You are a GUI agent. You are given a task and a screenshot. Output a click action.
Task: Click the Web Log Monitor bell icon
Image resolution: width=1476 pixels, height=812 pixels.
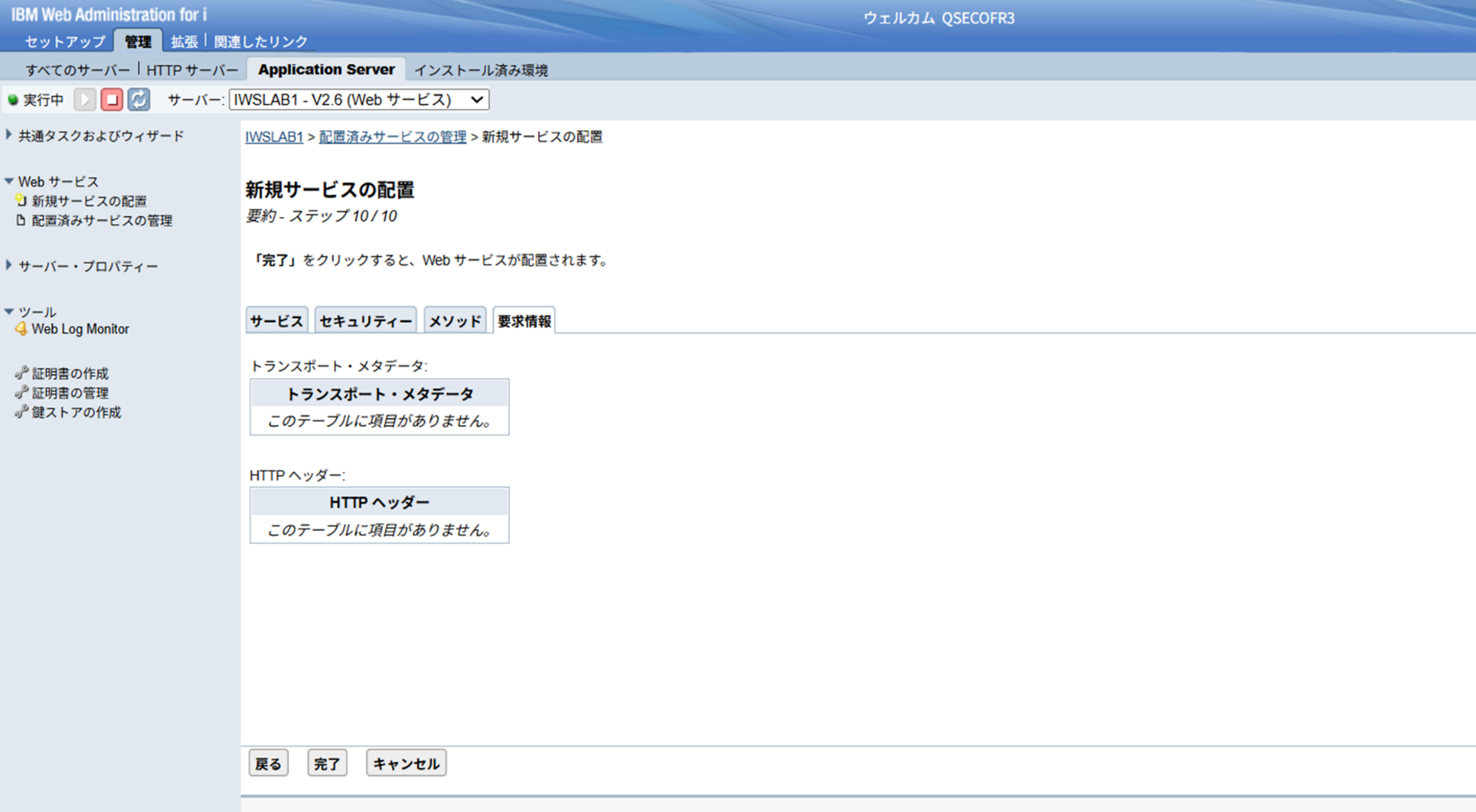[21, 329]
